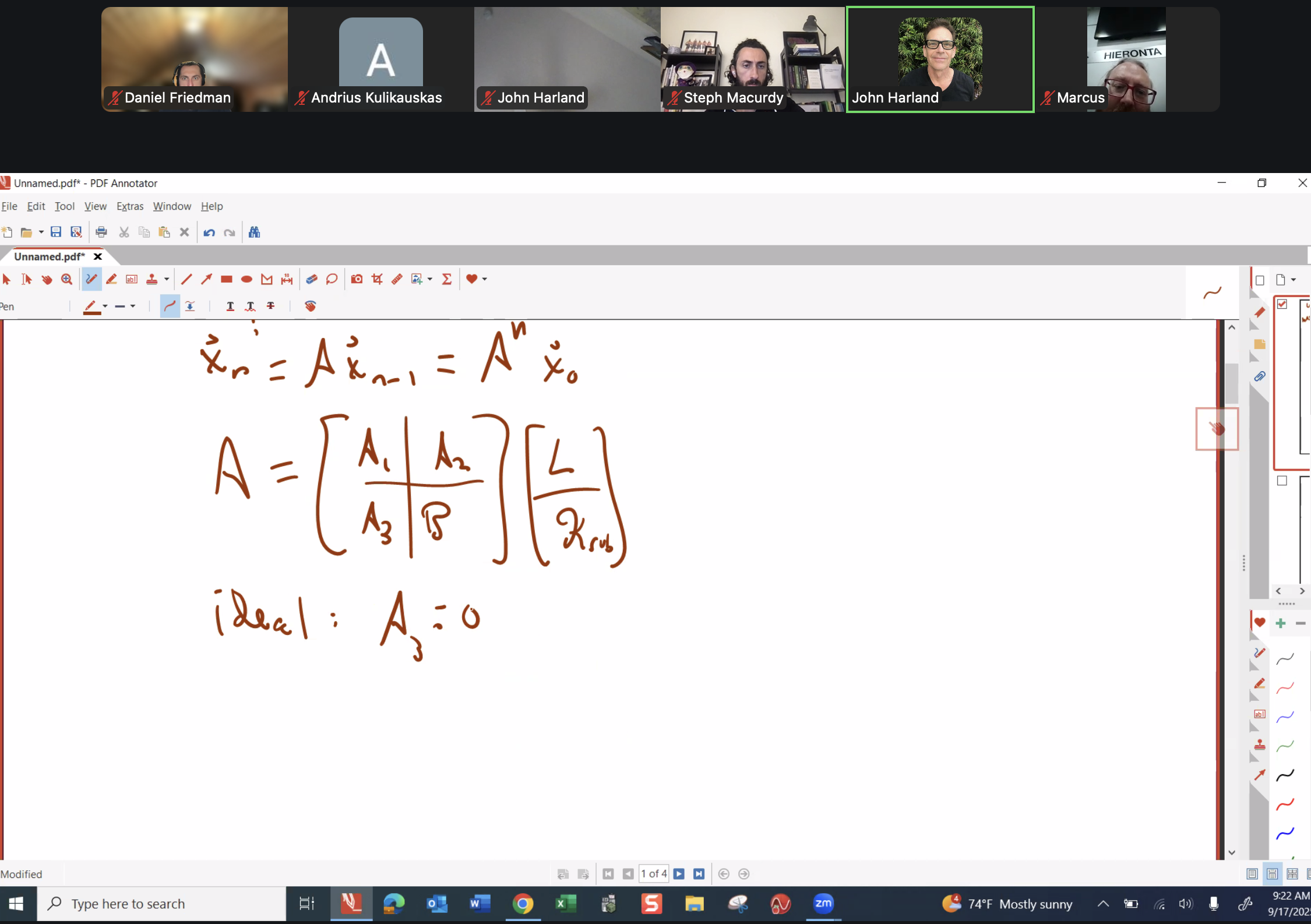The height and width of the screenshot is (924, 1311).
Task: Select the Lasso tool
Action: pos(332,279)
